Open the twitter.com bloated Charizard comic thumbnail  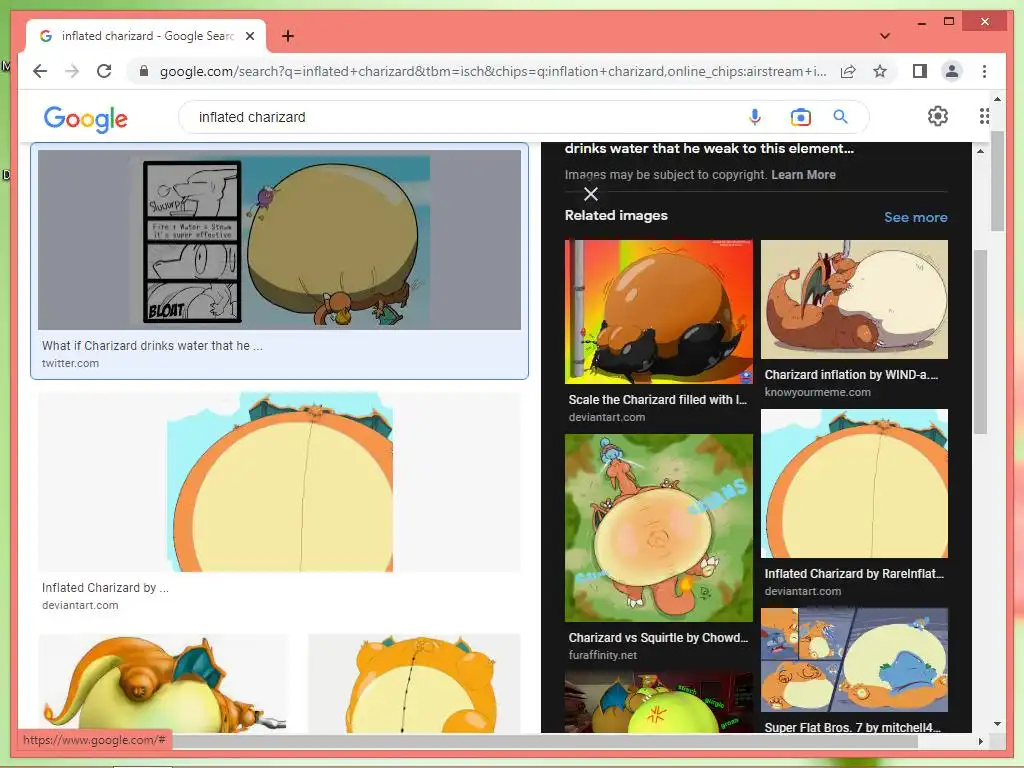pos(280,240)
